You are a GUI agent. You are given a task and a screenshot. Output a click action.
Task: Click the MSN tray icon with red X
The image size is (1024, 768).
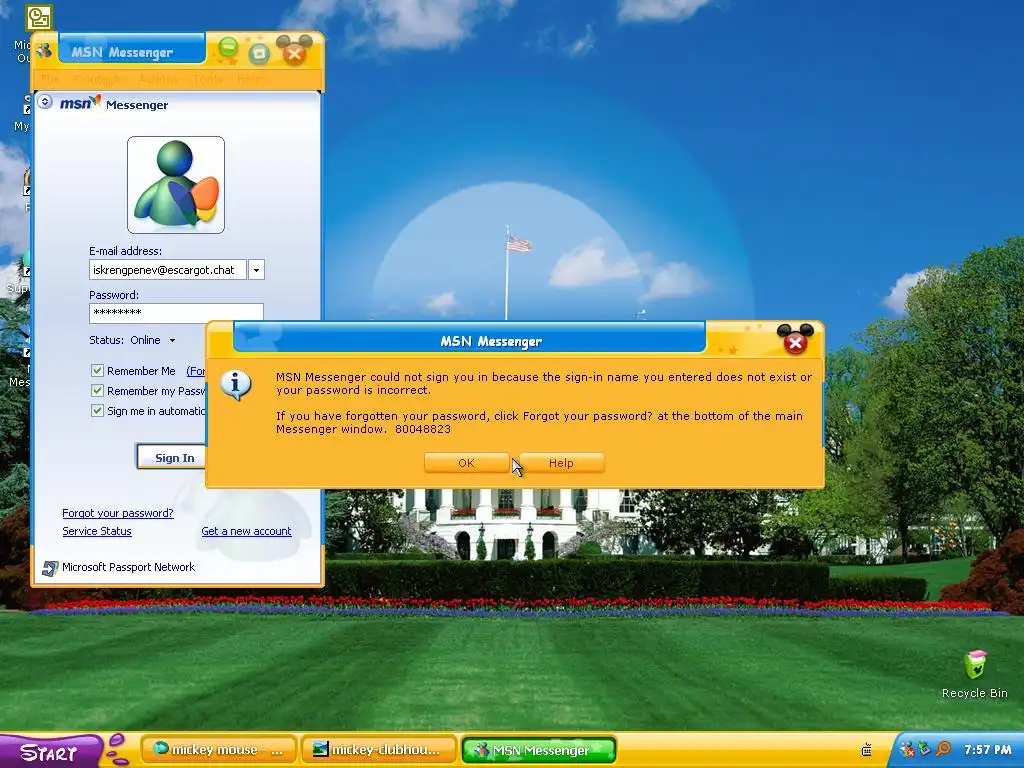[x=907, y=750]
